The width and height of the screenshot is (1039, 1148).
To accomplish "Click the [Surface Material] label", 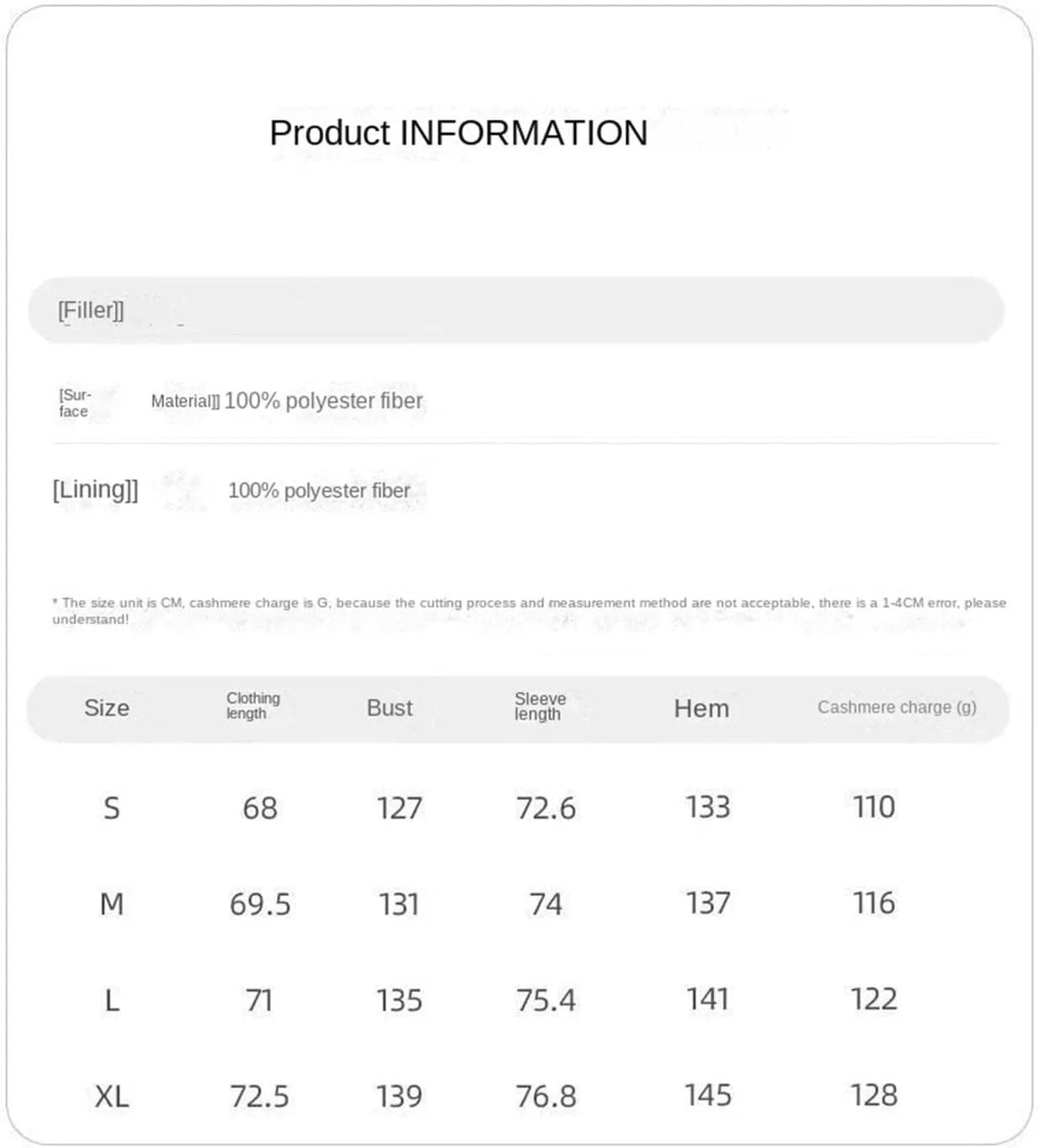I will point(74,403).
